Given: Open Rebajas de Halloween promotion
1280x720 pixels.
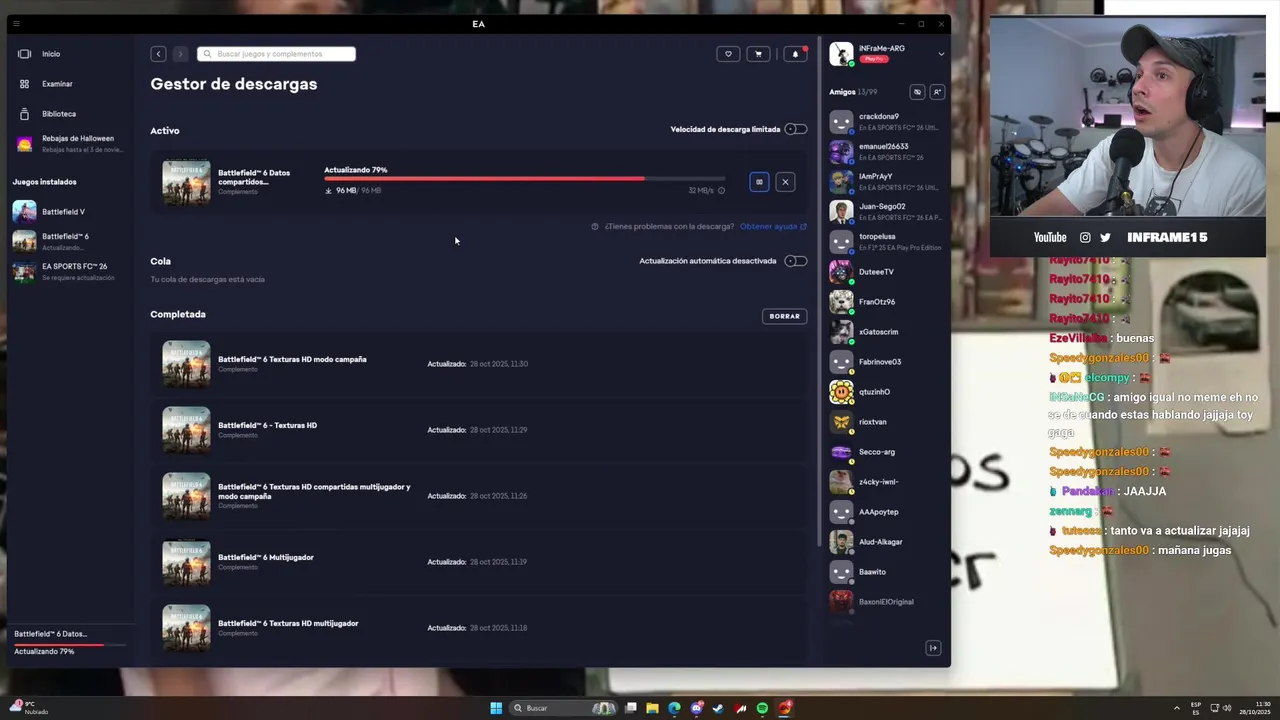Looking at the screenshot, I should (x=69, y=144).
